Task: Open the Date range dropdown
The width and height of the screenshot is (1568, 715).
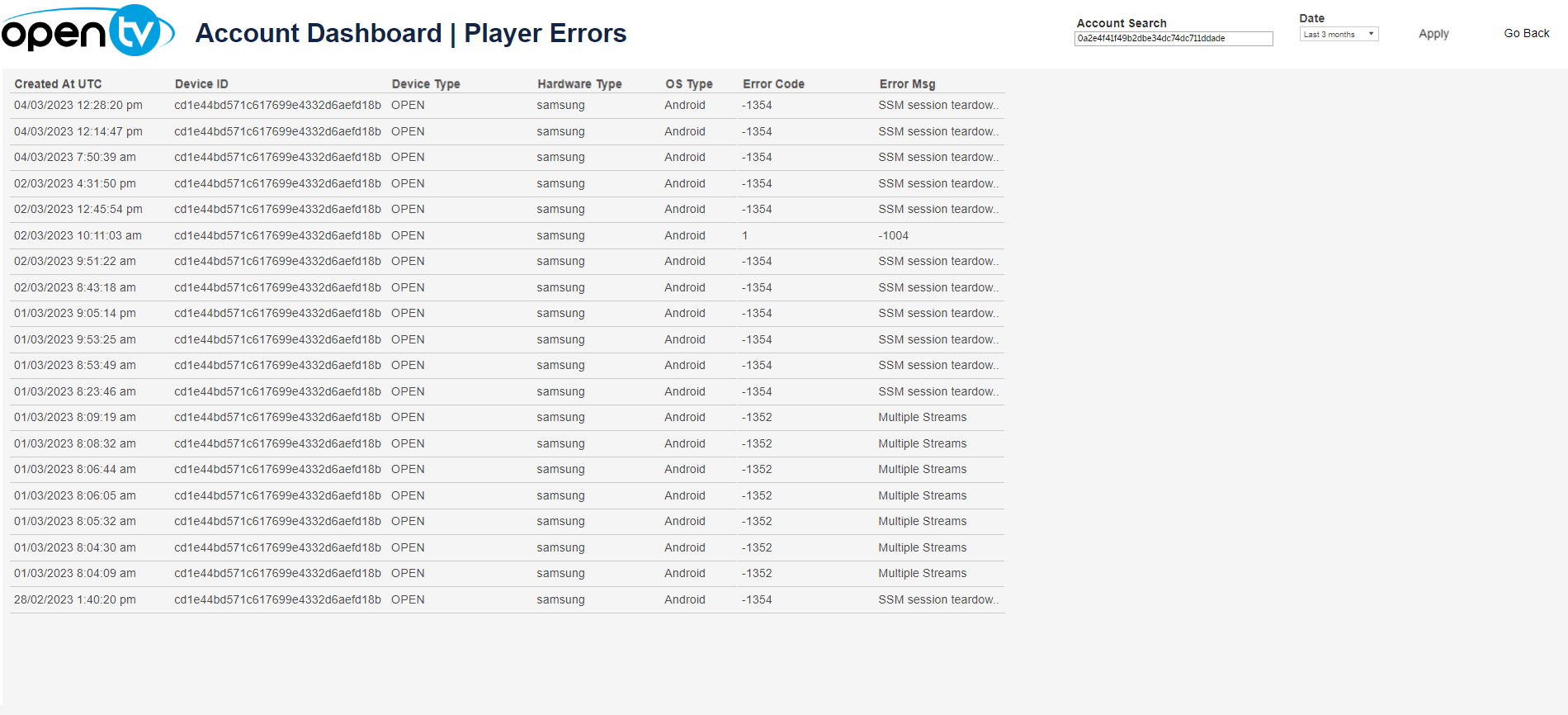Action: tap(1338, 35)
